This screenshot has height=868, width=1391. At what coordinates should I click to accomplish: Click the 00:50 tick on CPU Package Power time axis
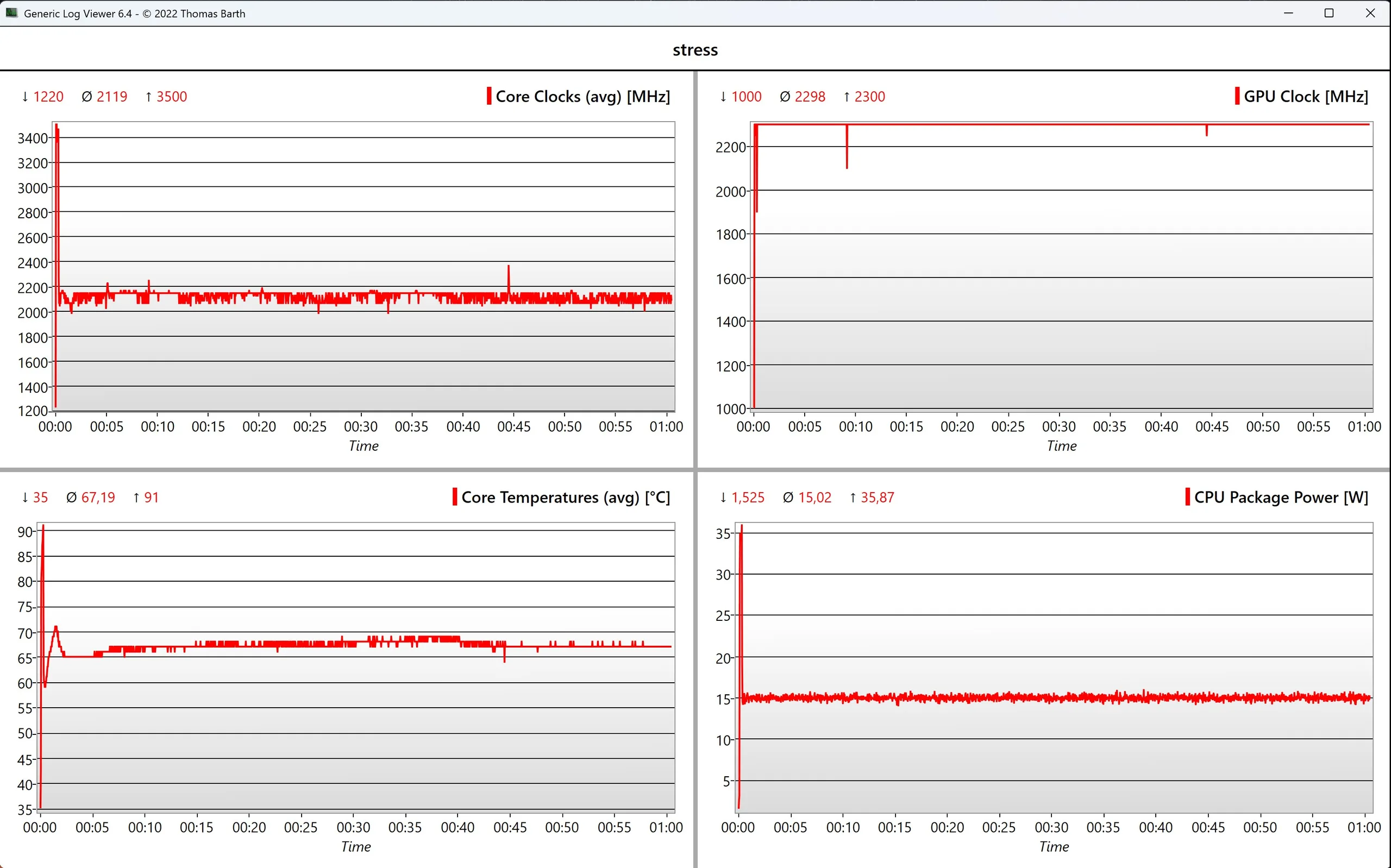(1260, 827)
